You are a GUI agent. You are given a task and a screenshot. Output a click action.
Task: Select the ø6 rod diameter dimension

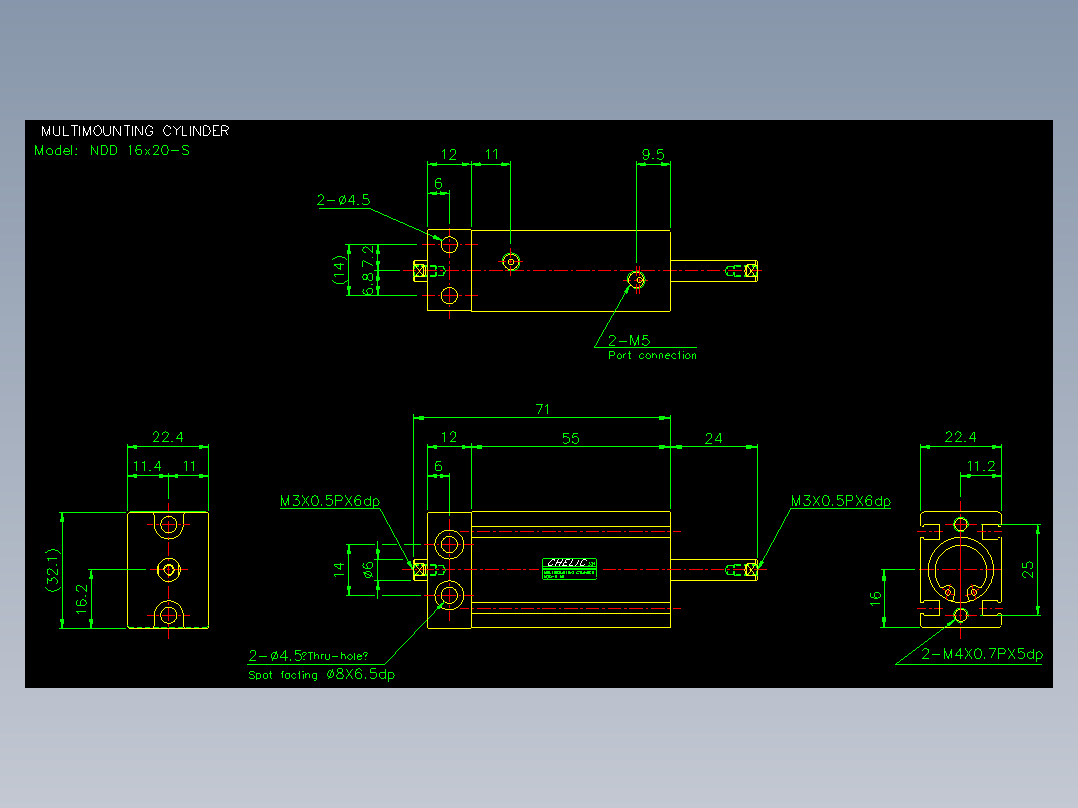point(368,569)
